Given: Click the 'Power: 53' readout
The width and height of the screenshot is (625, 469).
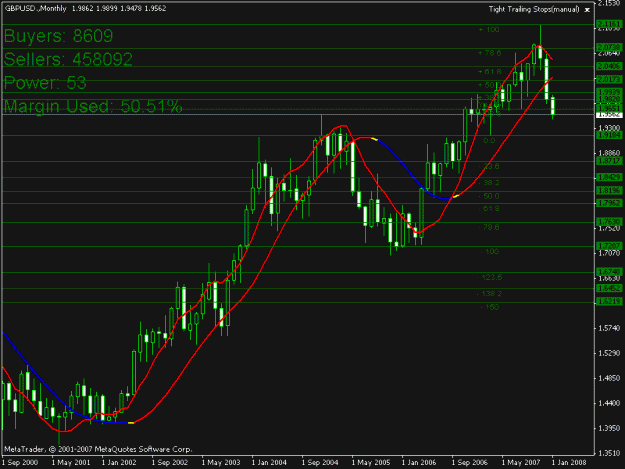Looking at the screenshot, I should click(45, 83).
